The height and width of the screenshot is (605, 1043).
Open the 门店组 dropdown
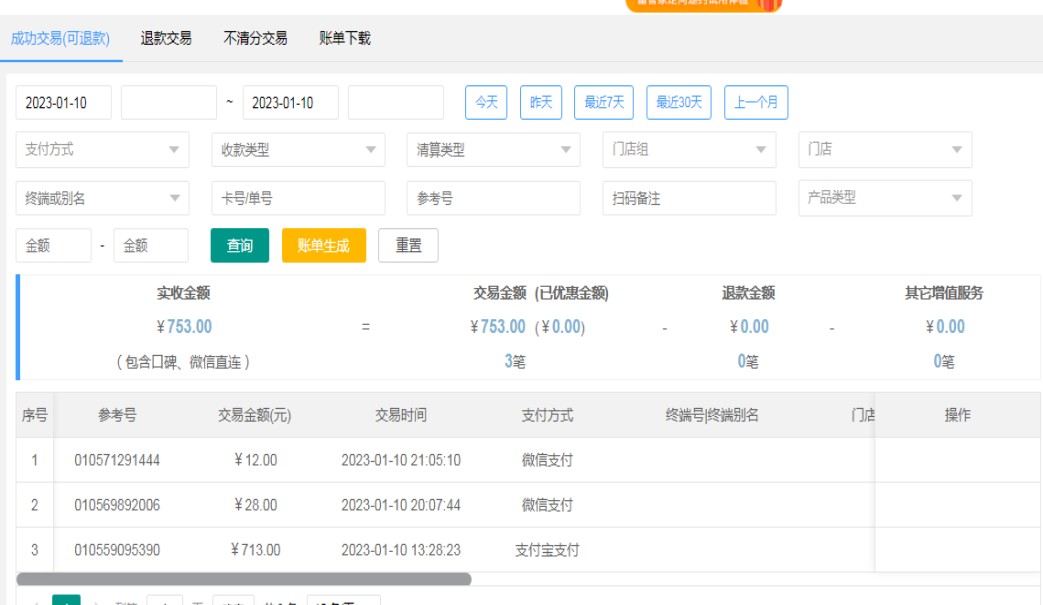(689, 150)
